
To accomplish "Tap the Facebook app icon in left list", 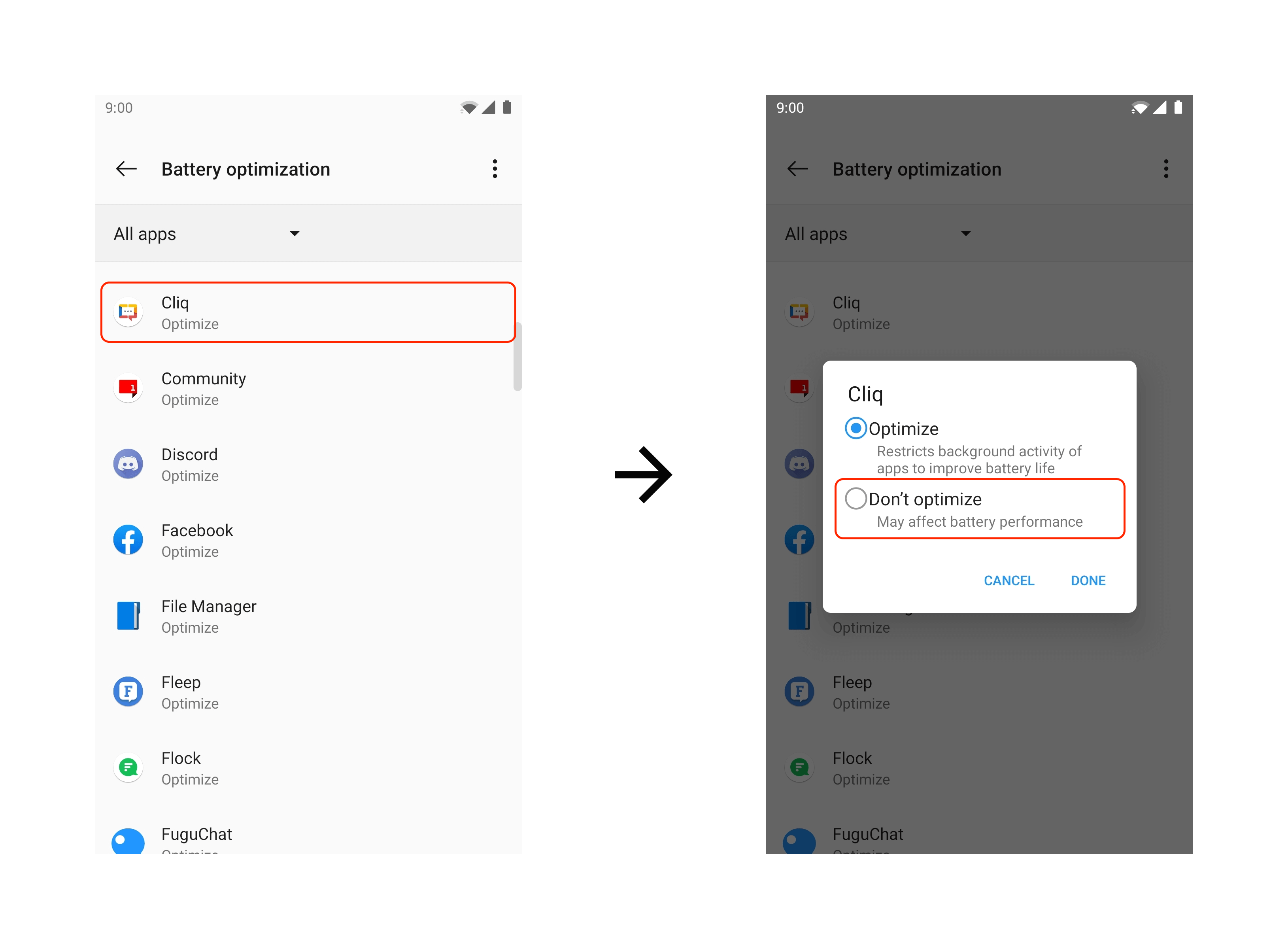I will click(128, 539).
